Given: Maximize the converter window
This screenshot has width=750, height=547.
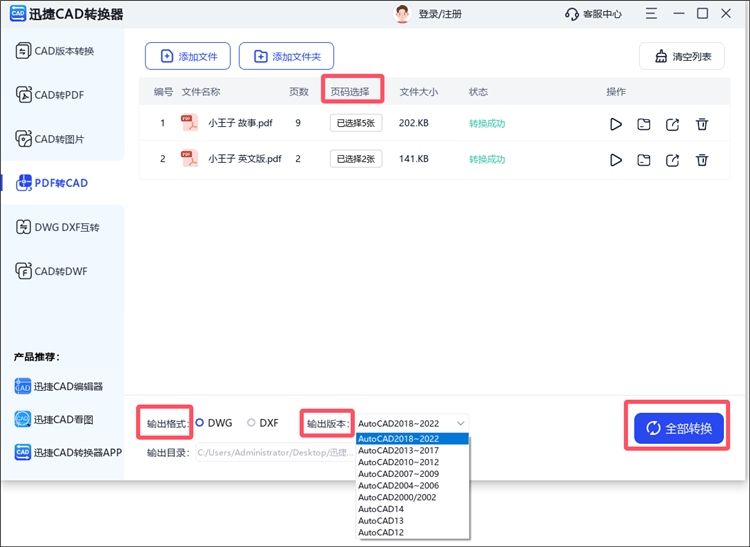Looking at the screenshot, I should coord(702,13).
